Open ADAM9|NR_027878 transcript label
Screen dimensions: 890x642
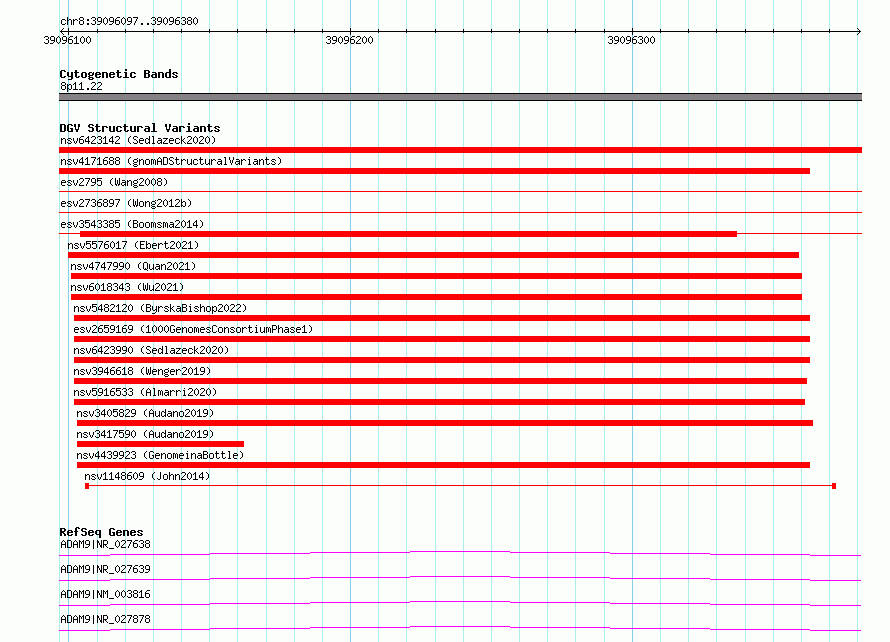(x=105, y=619)
